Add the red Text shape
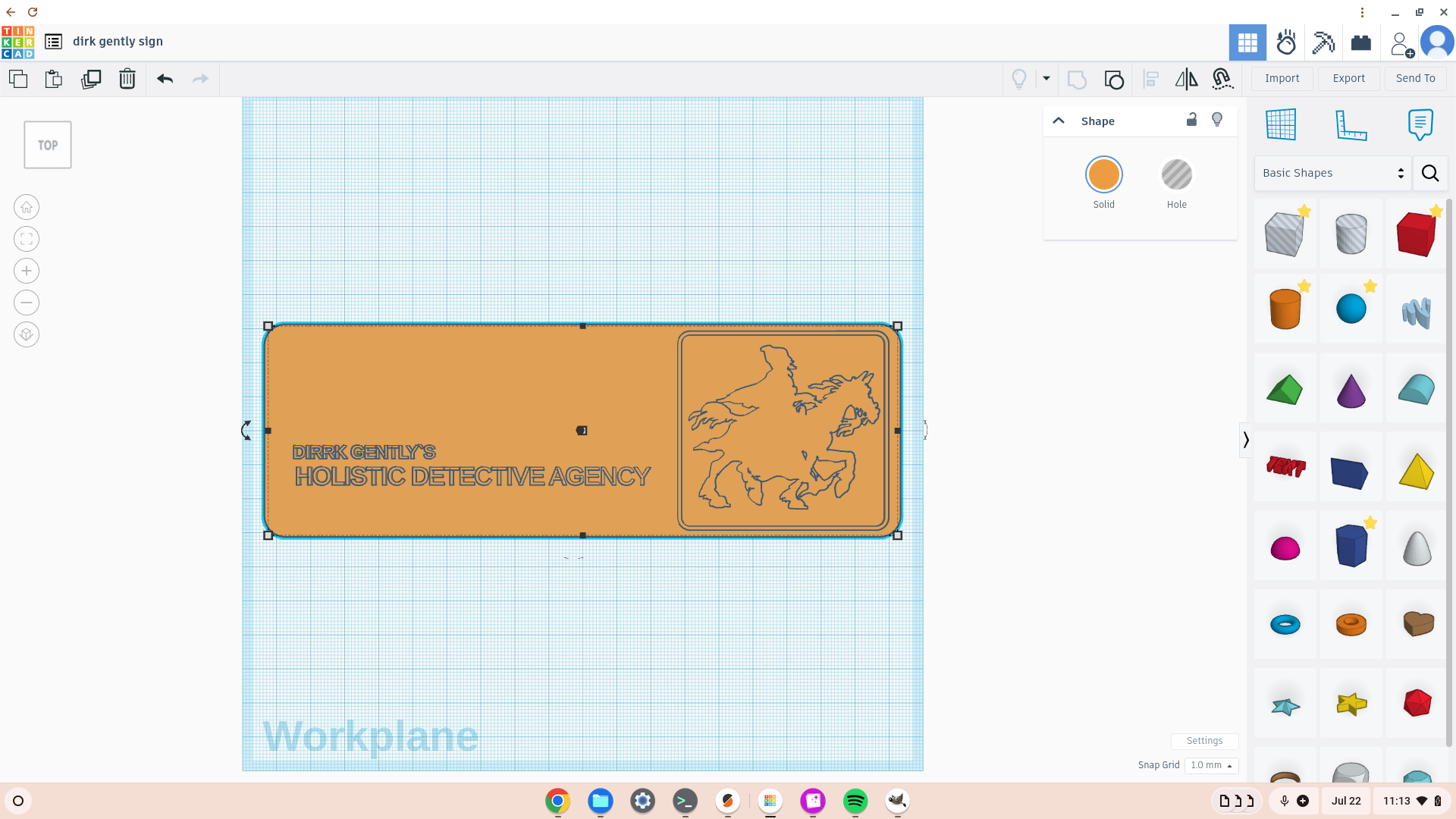The height and width of the screenshot is (819, 1456). 1285,466
